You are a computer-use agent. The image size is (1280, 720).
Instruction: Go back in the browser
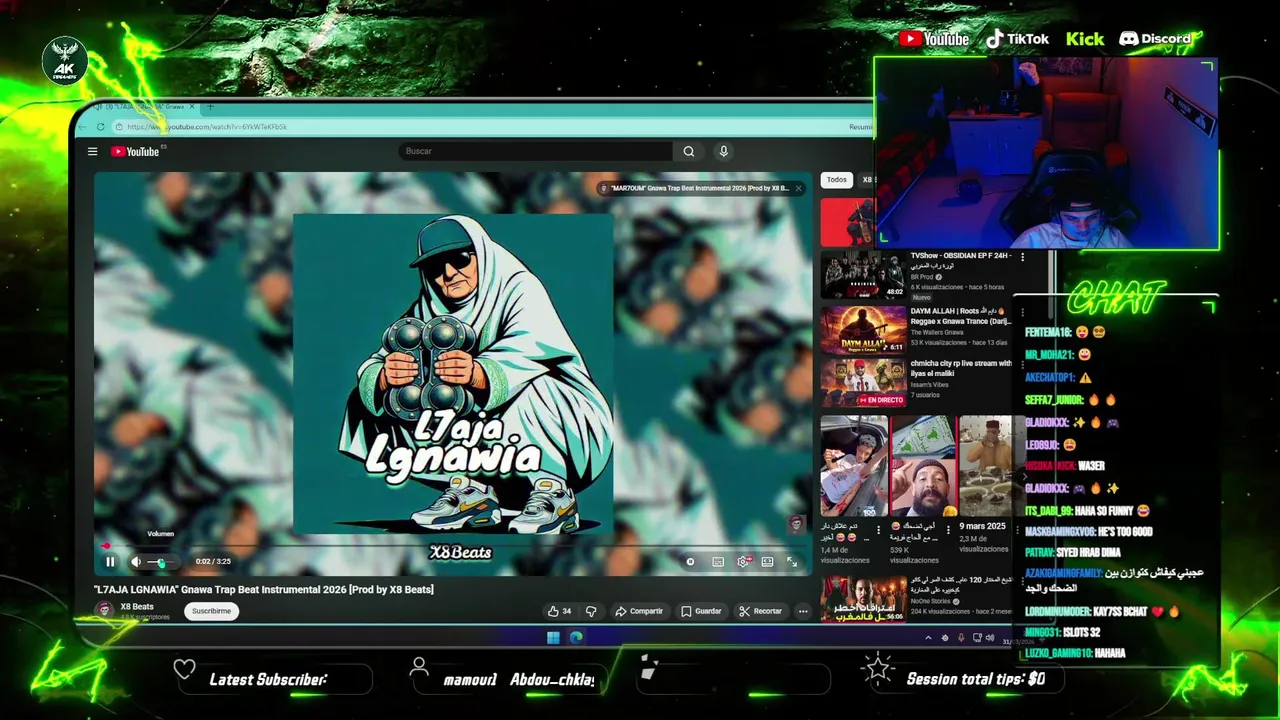tap(83, 127)
